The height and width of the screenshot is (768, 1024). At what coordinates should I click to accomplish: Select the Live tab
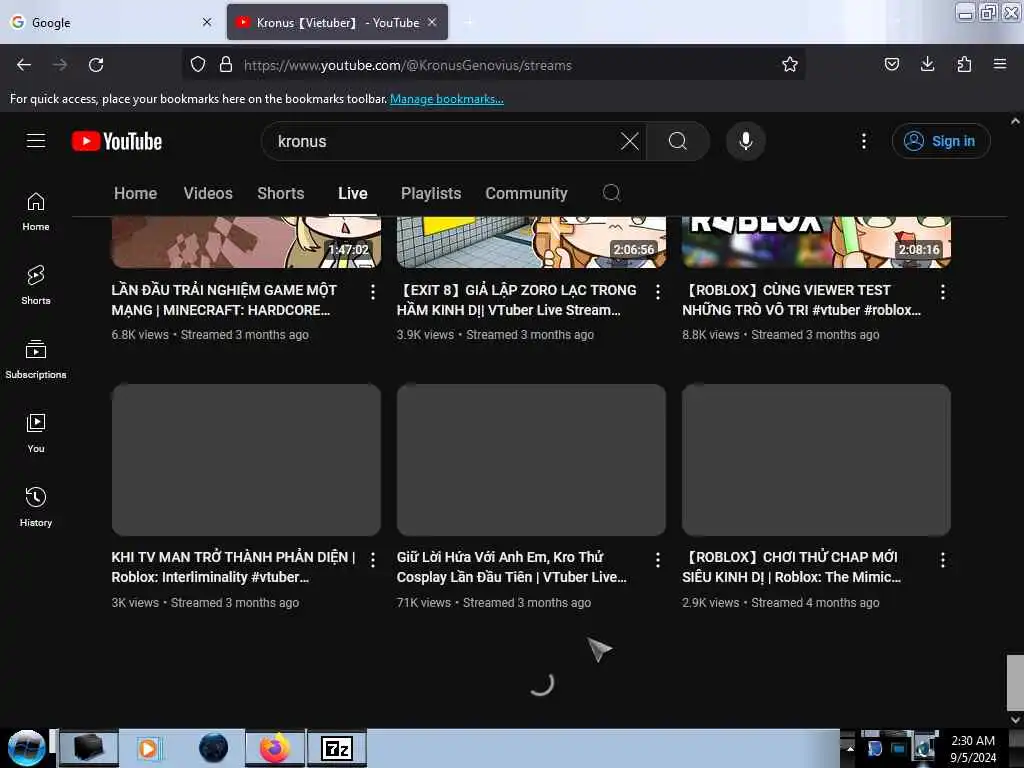pyautogui.click(x=353, y=193)
